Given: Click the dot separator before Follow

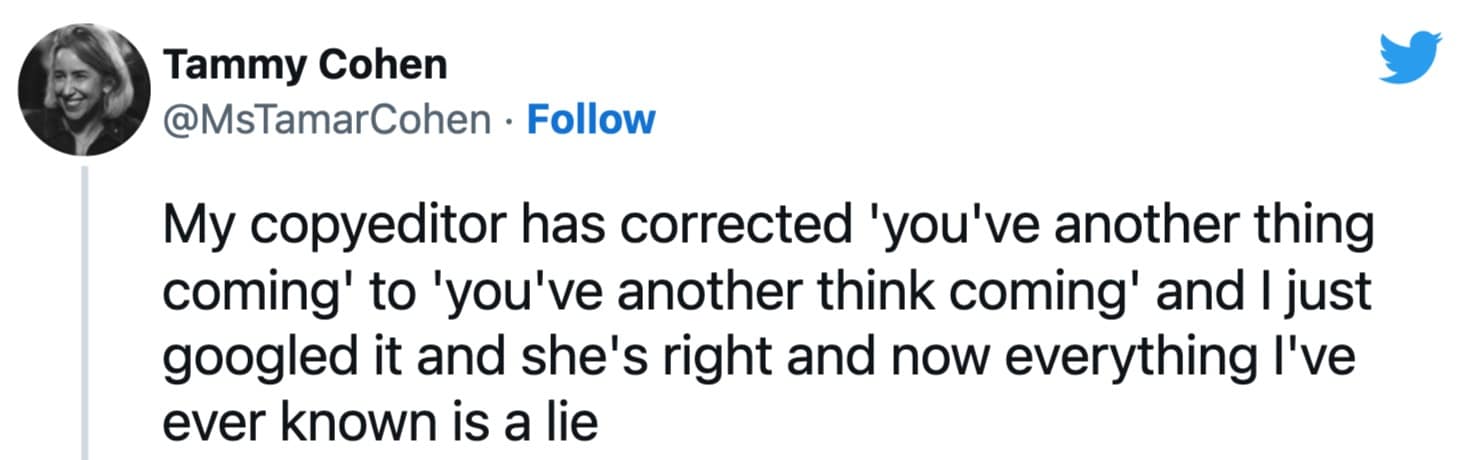Looking at the screenshot, I should 508,121.
